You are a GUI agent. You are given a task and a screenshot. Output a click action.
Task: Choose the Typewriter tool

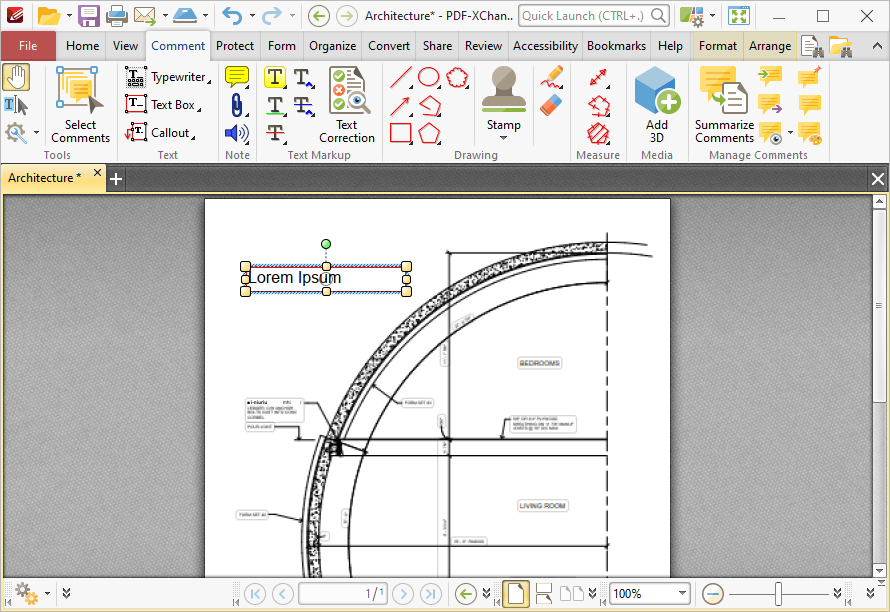coord(168,77)
